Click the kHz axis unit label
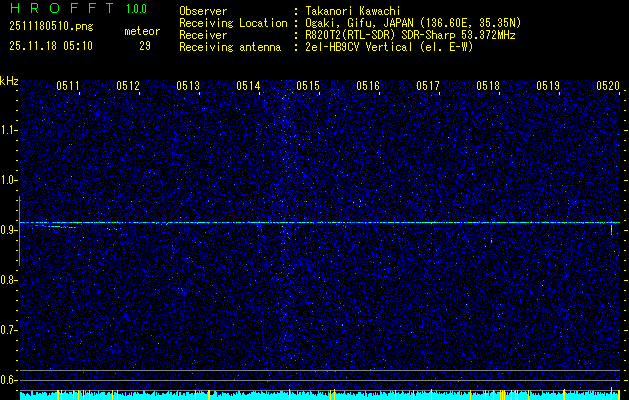Screen dimensions: 629x400 click(9, 81)
